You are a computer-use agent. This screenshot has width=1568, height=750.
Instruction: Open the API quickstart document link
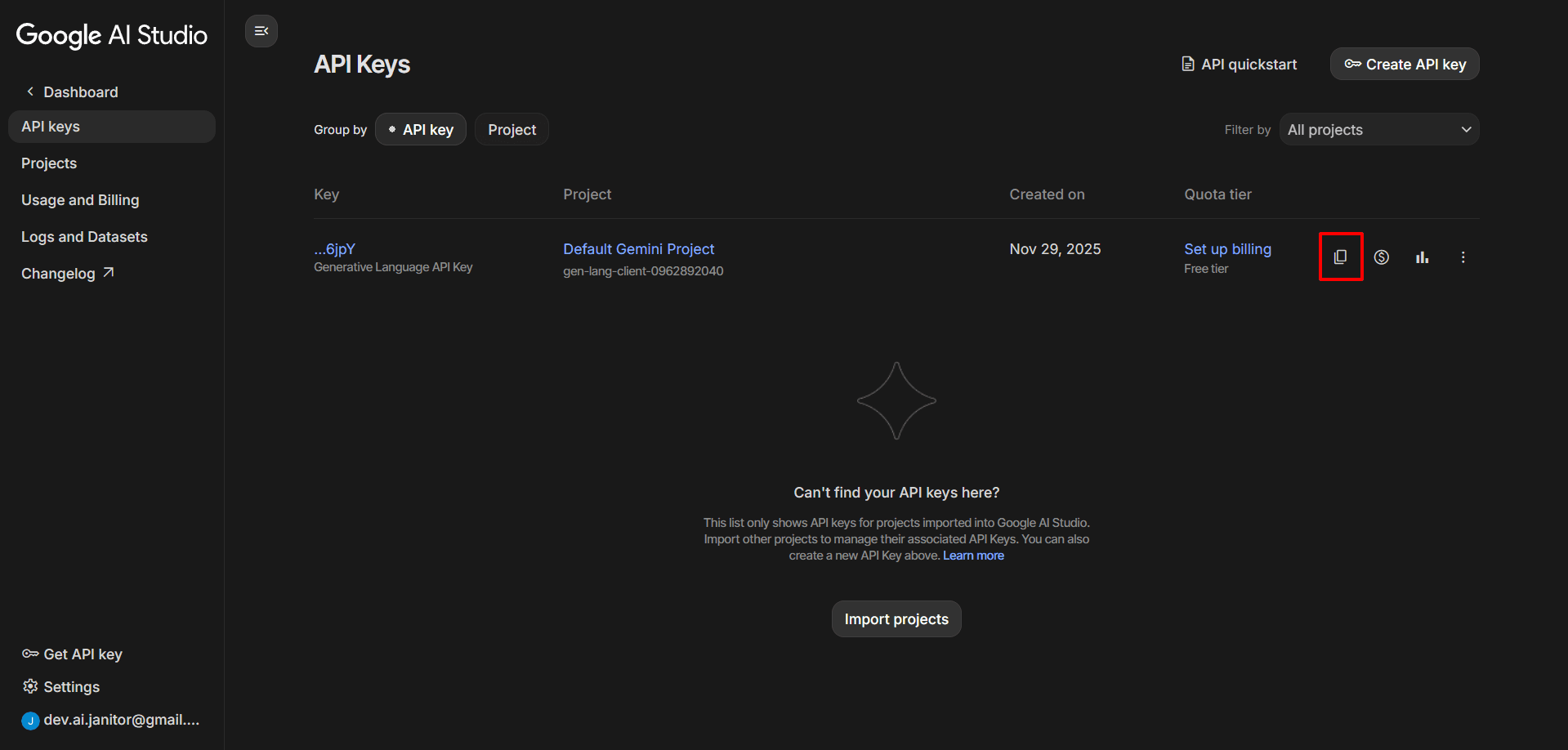click(1239, 65)
